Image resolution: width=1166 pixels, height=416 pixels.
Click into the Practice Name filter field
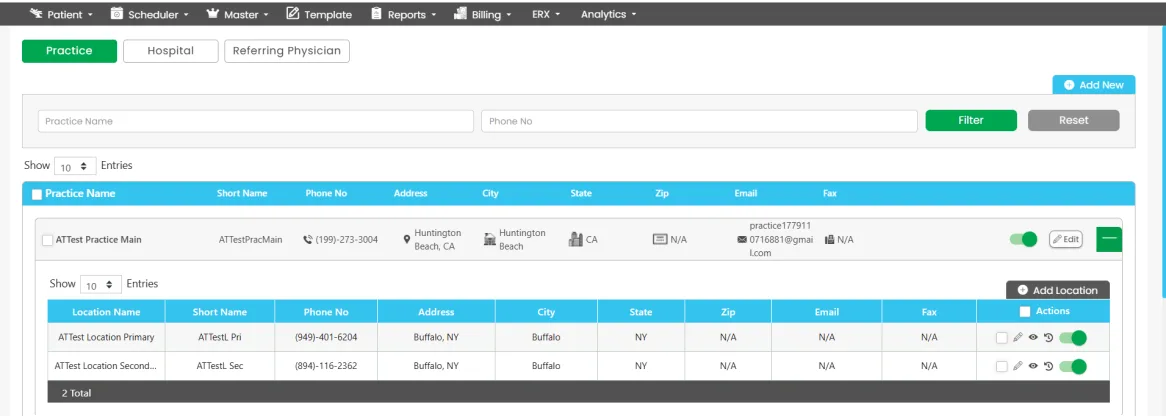pyautogui.click(x=256, y=121)
